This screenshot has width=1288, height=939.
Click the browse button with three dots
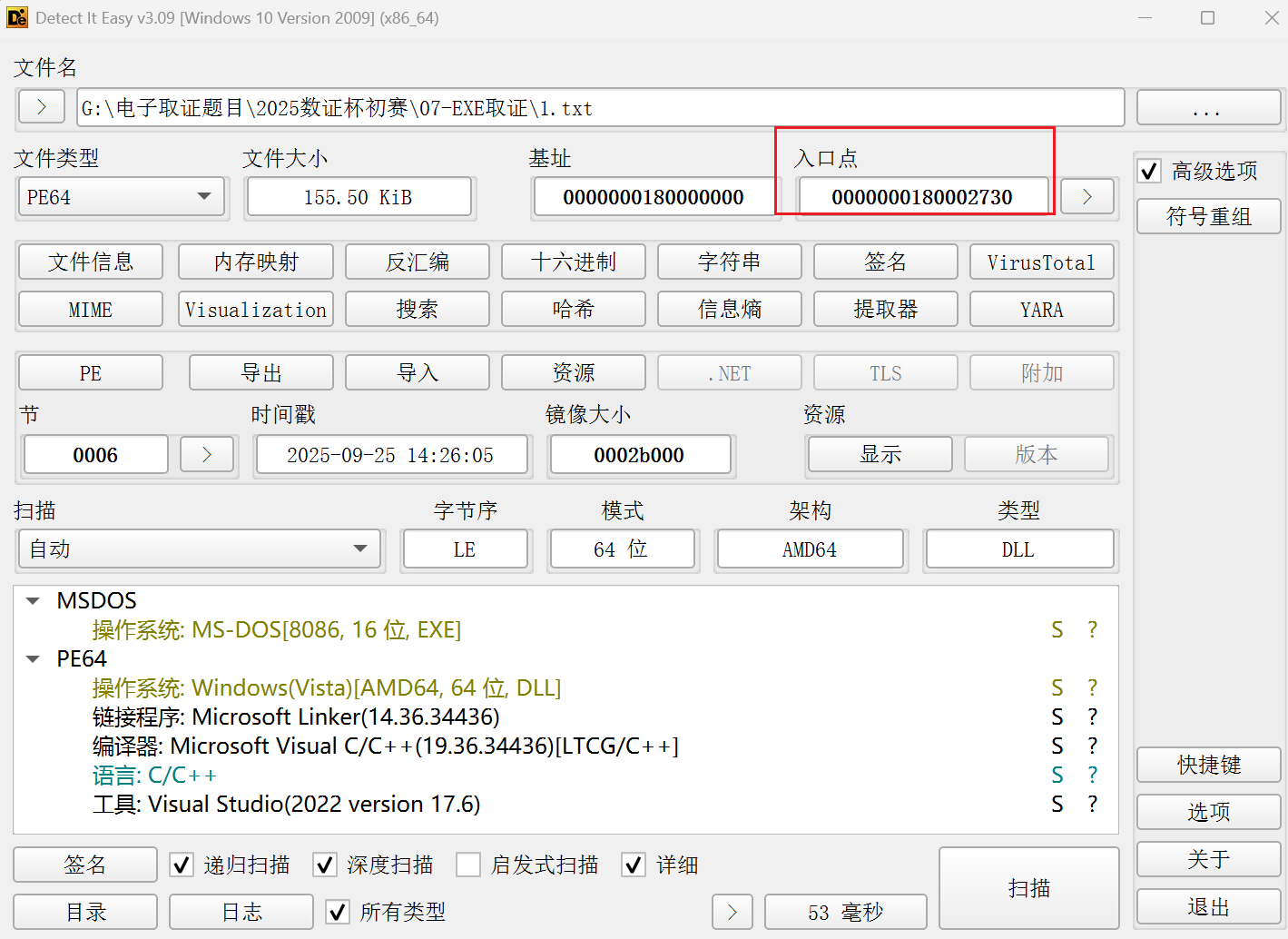point(1207,108)
